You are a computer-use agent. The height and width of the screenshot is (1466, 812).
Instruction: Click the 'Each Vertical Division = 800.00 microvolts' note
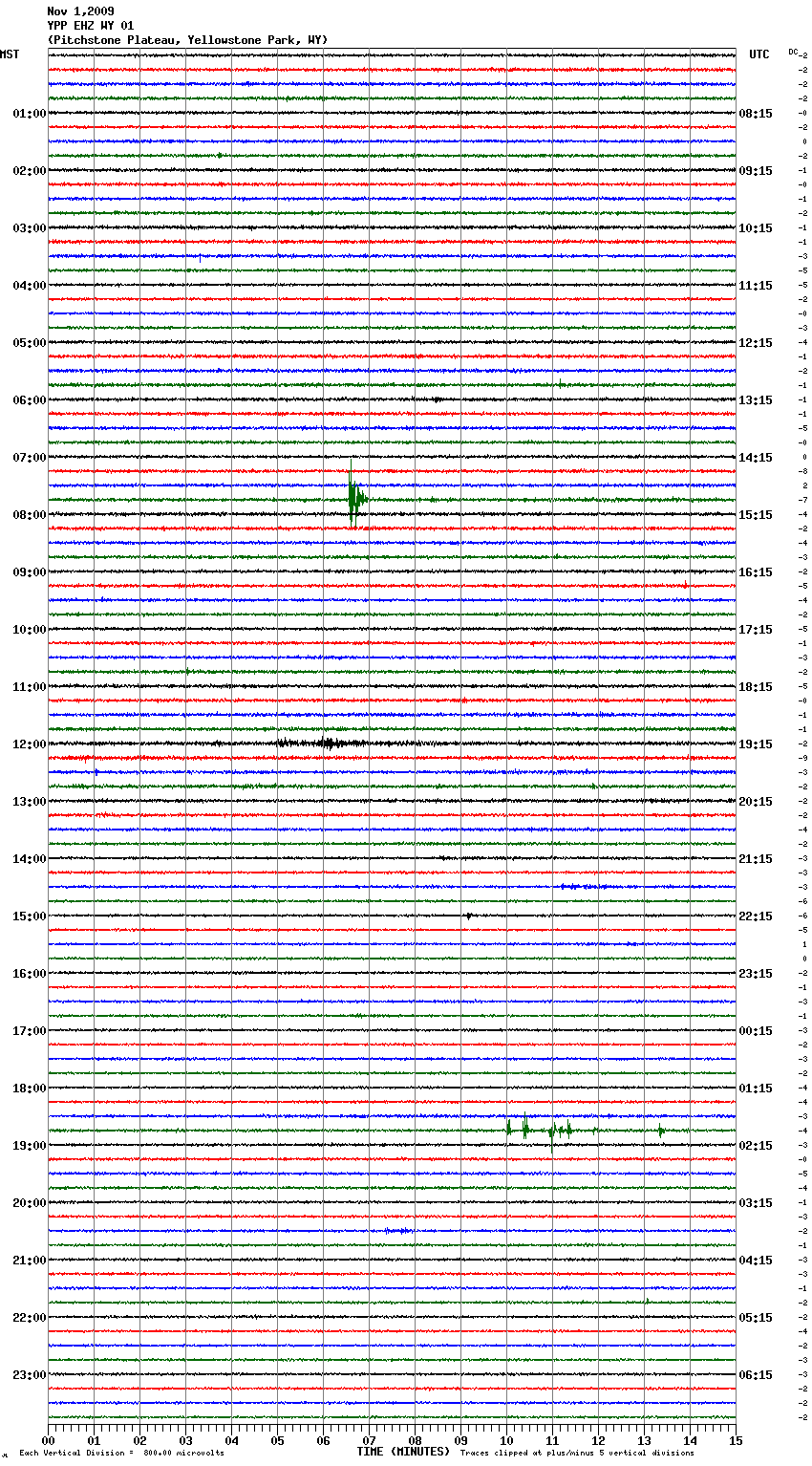pos(121,1454)
